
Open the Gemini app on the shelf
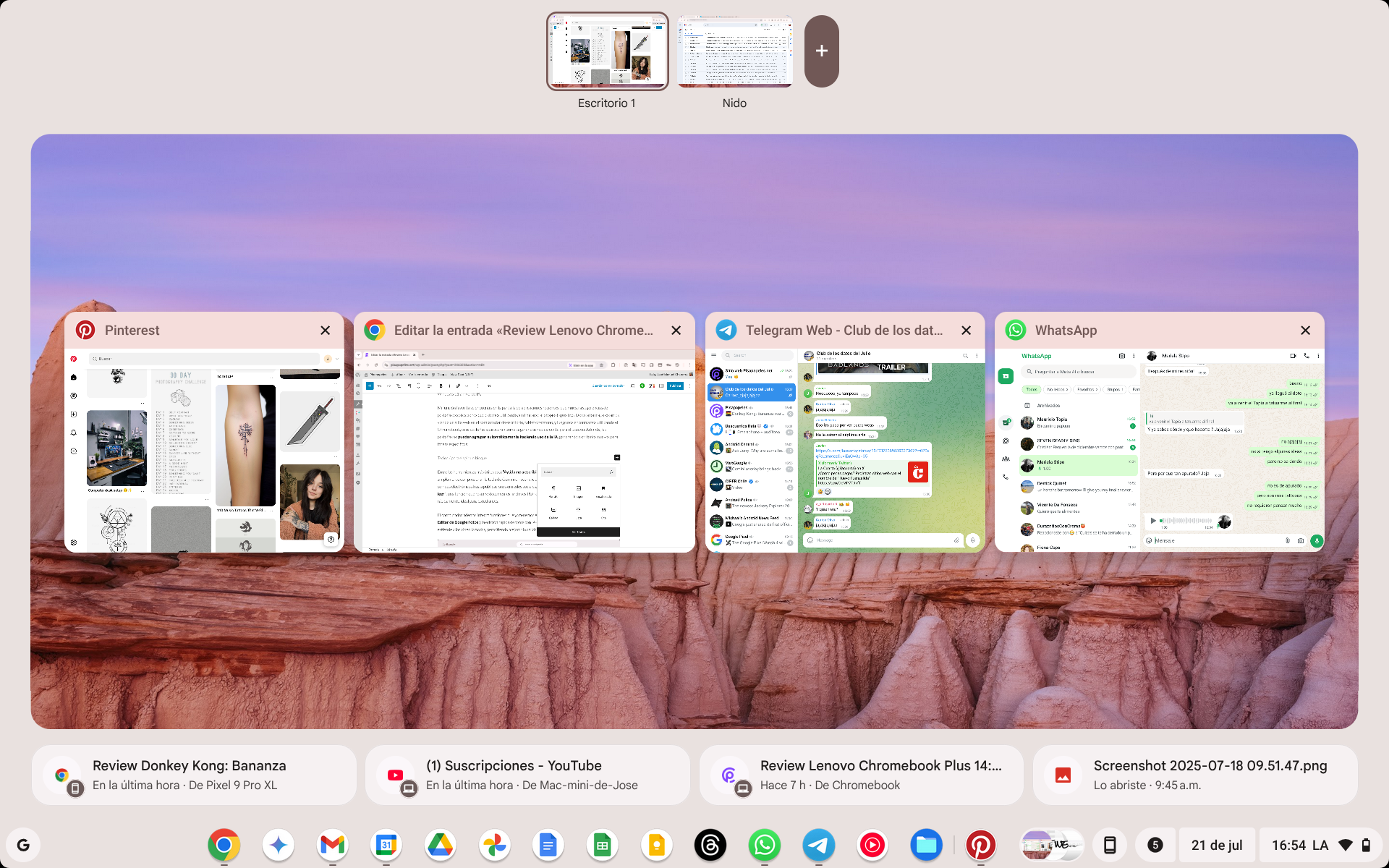coord(279,845)
